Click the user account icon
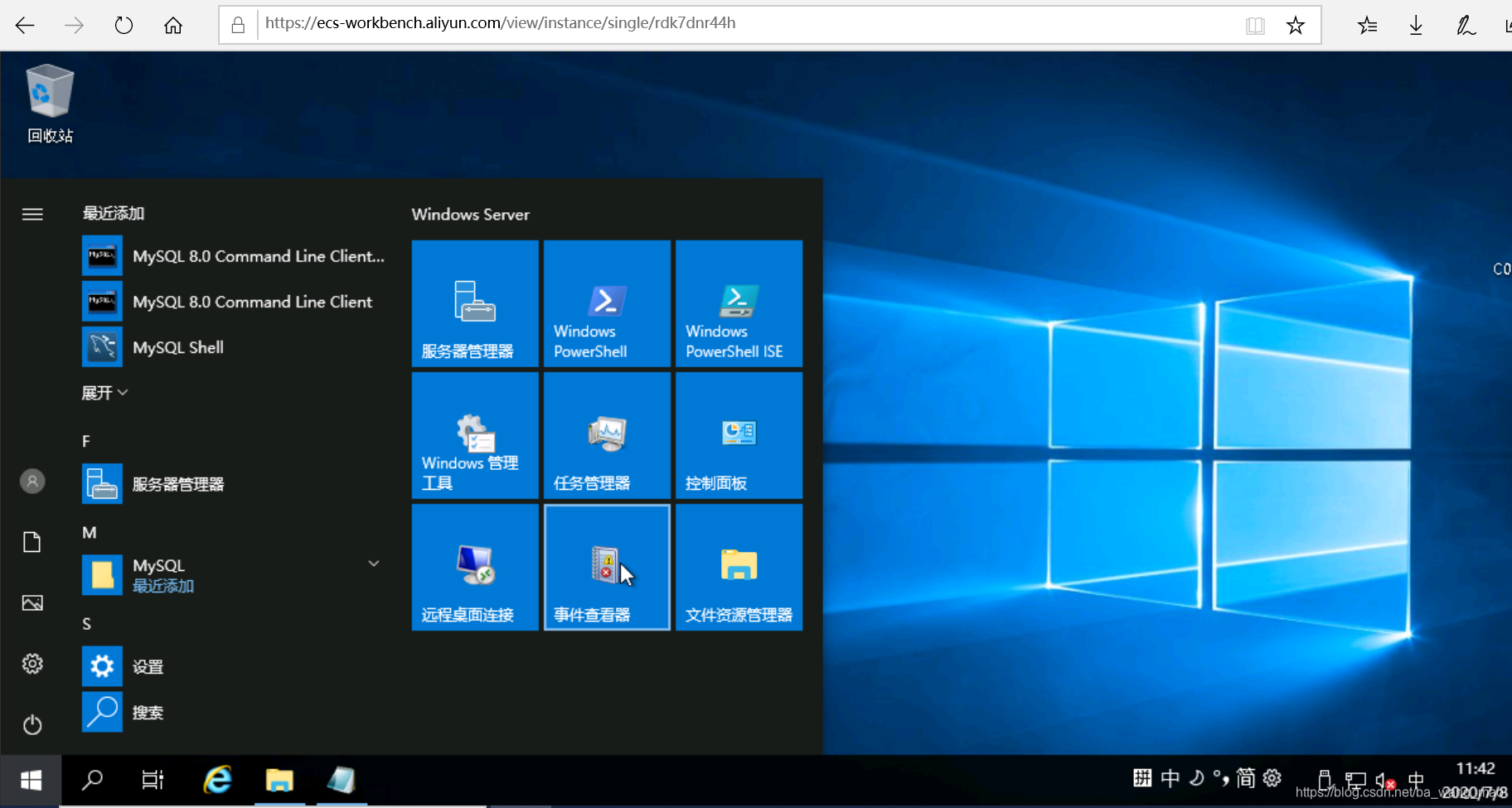1512x808 pixels. (32, 481)
